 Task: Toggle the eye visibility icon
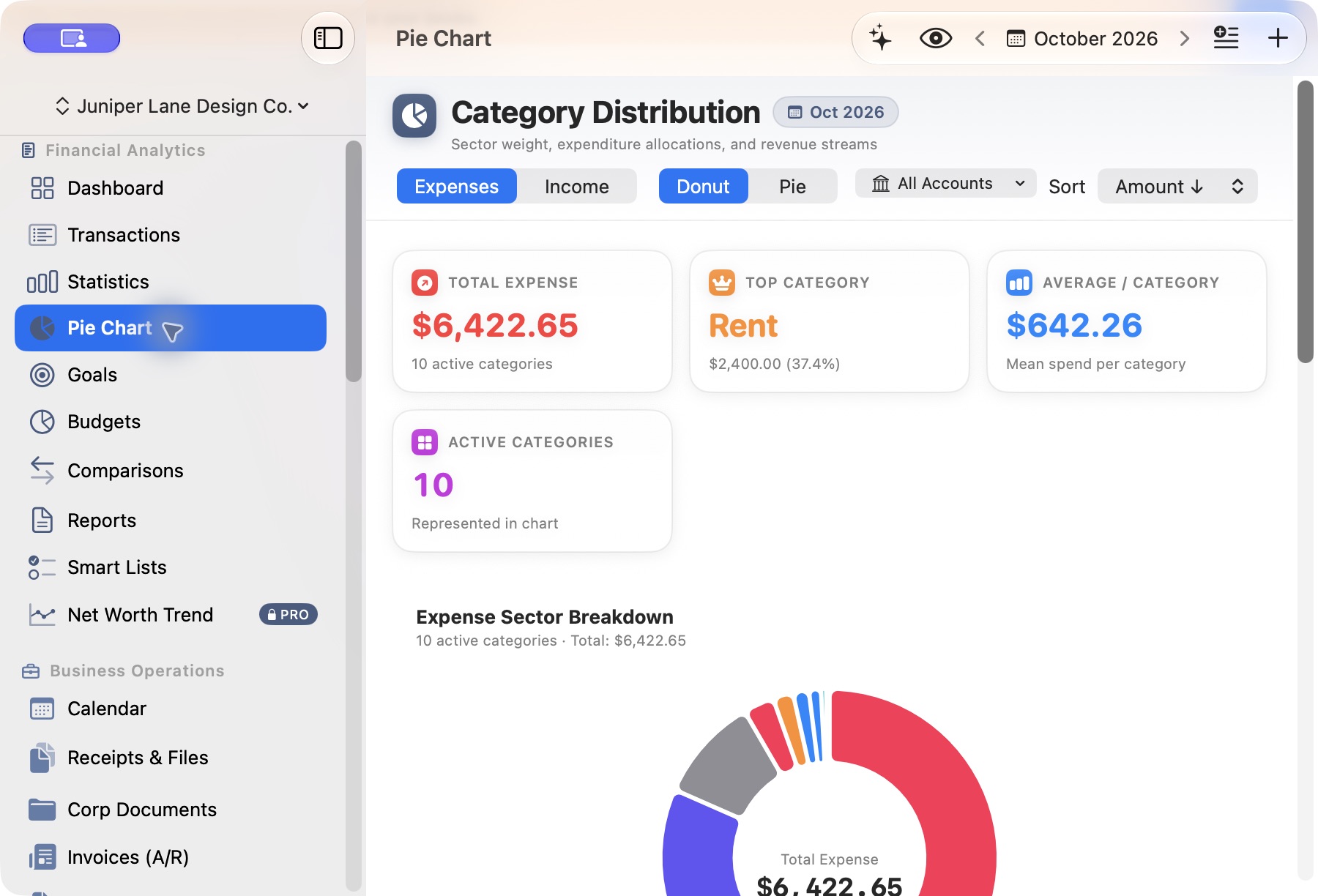click(935, 38)
